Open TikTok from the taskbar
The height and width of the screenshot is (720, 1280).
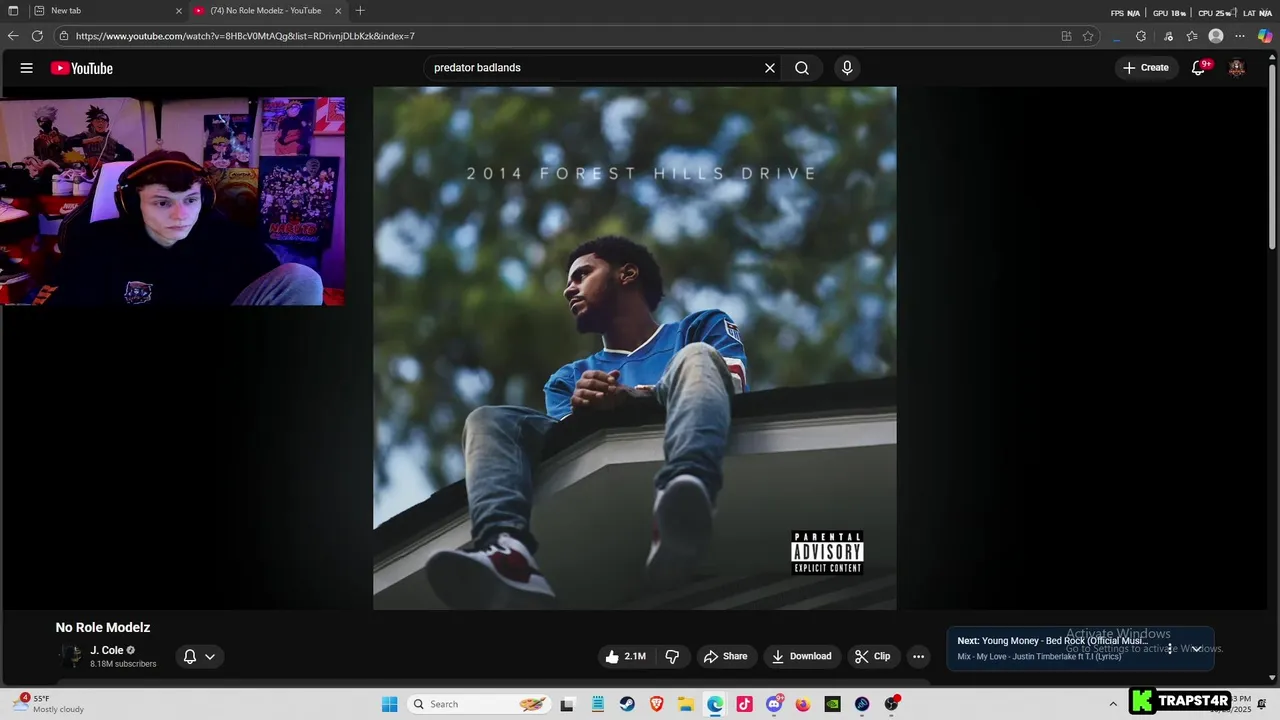pyautogui.click(x=744, y=704)
